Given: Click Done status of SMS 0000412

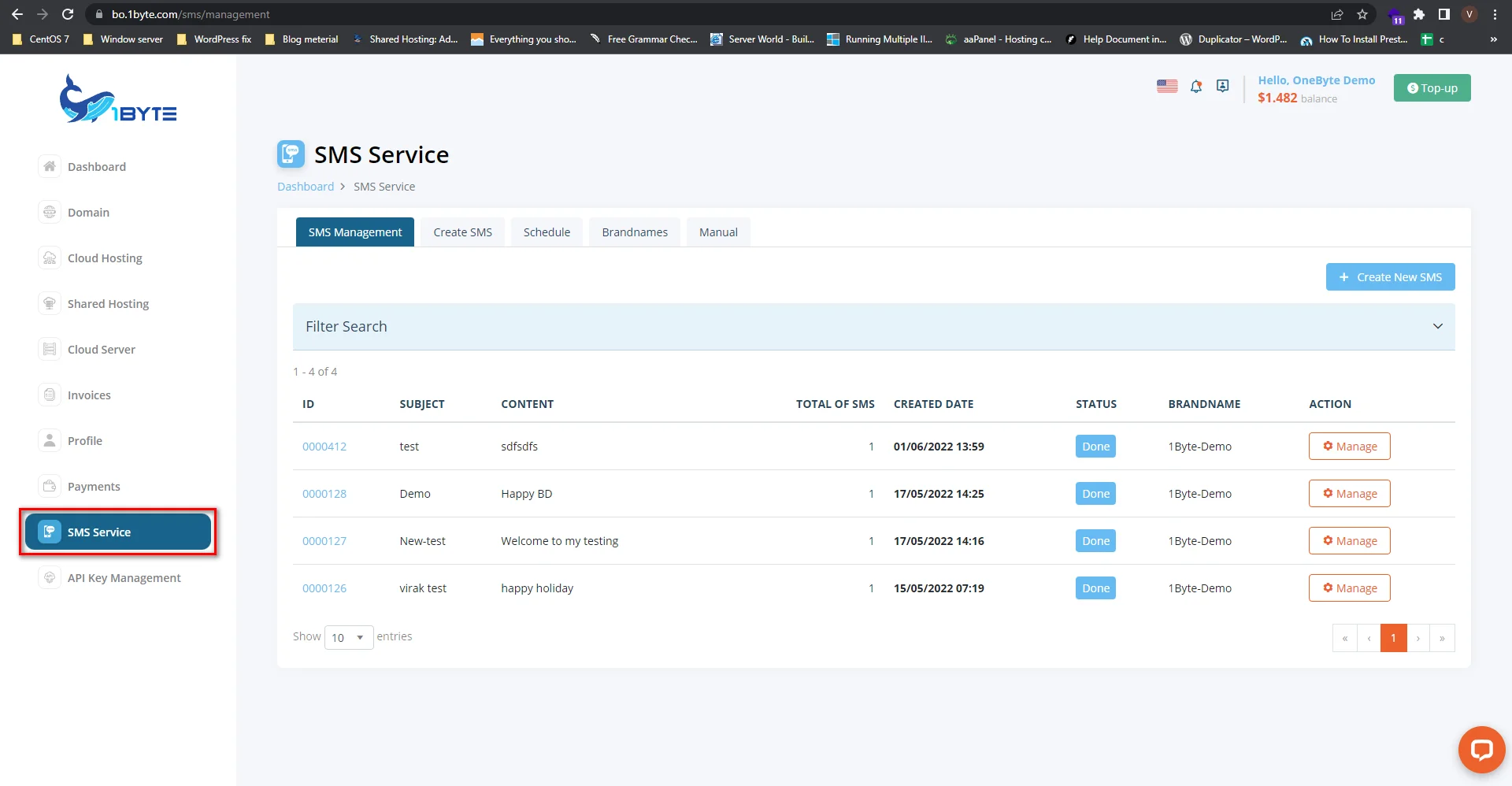Looking at the screenshot, I should (x=1095, y=446).
